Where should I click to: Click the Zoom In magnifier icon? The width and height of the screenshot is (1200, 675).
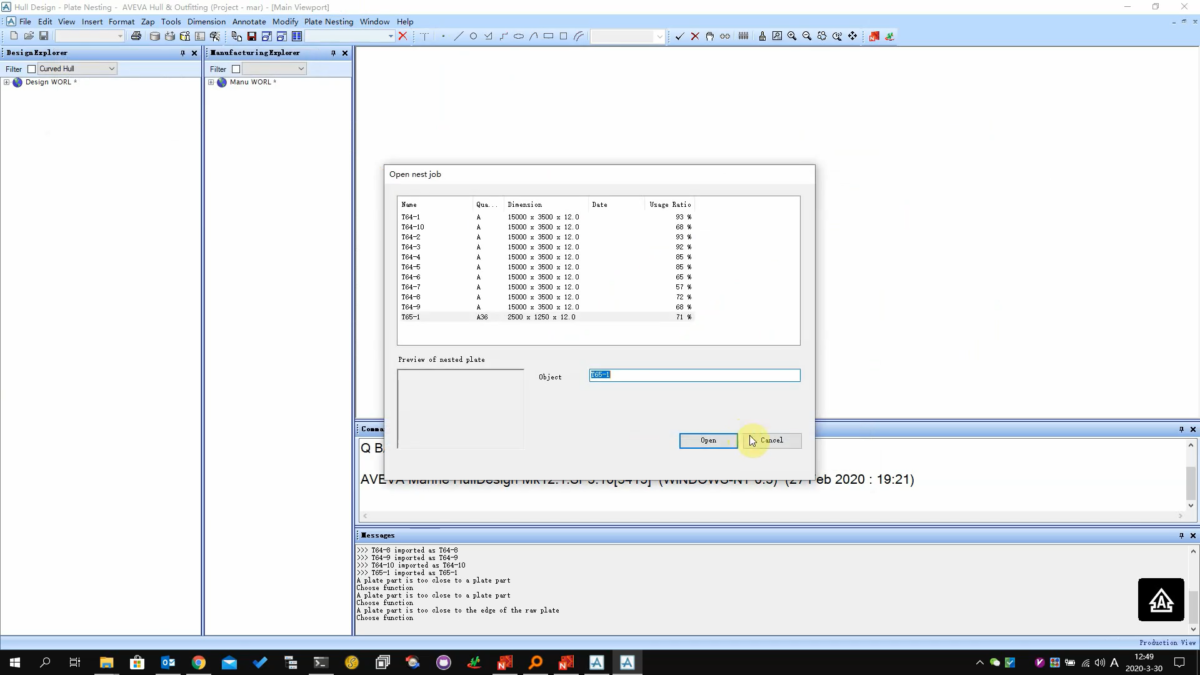click(792, 36)
